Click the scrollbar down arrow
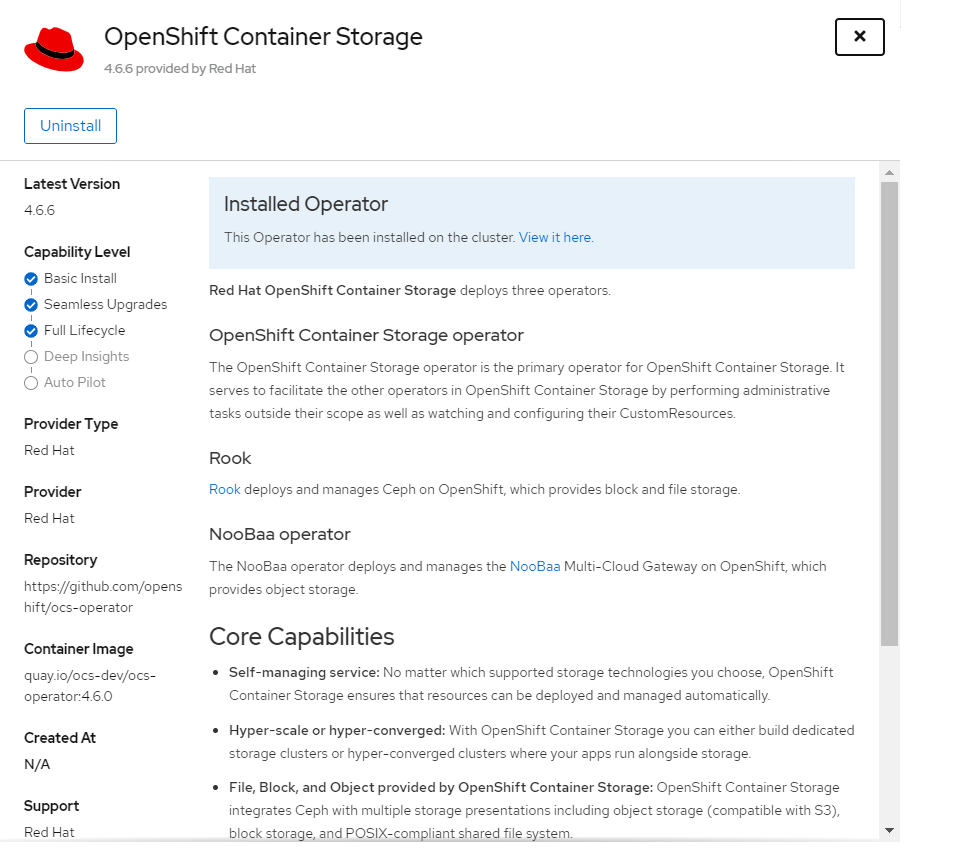The image size is (966, 864). click(889, 830)
